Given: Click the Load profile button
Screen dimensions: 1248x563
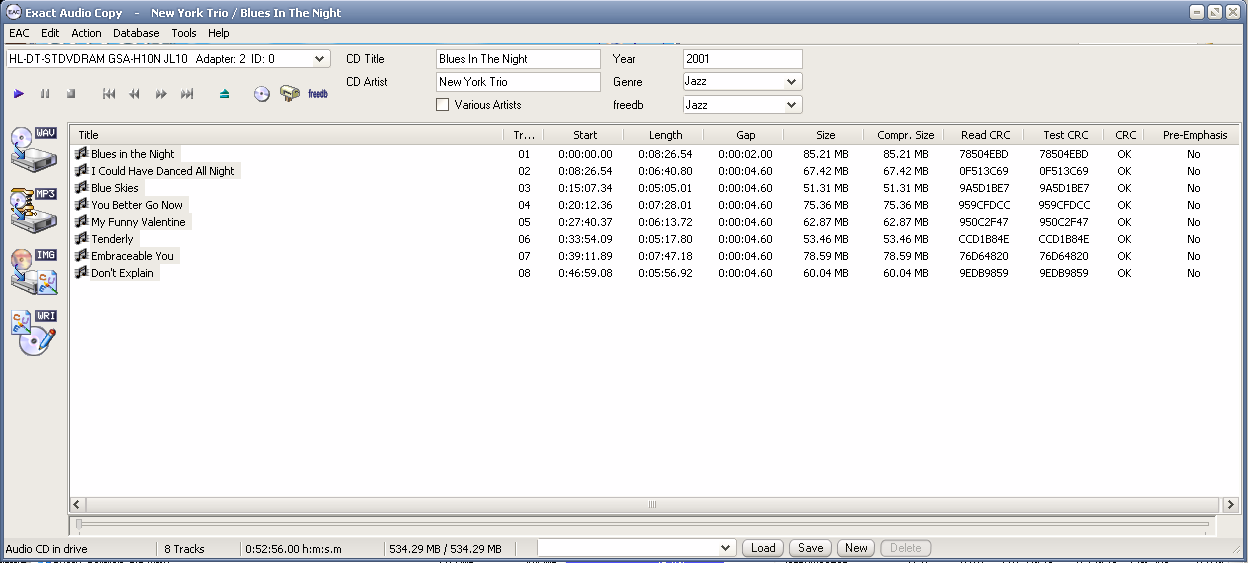Looking at the screenshot, I should click(763, 548).
